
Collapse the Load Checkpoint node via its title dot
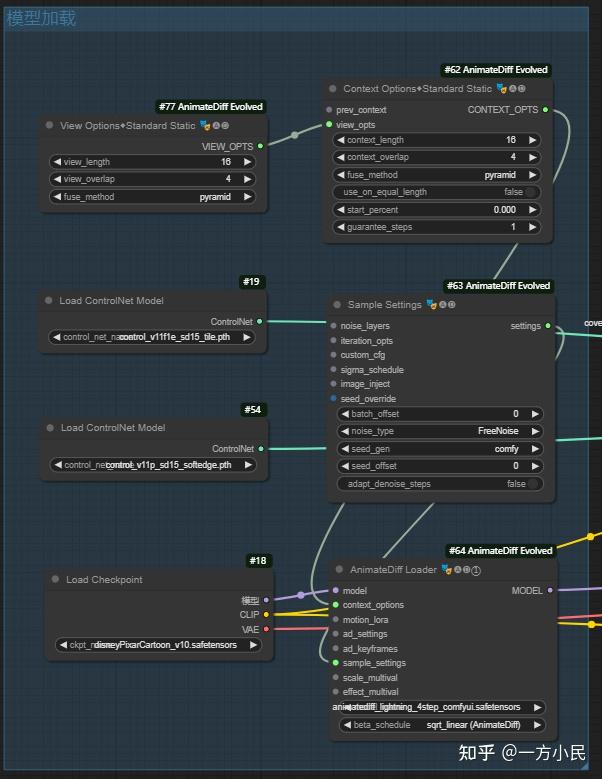point(54,580)
